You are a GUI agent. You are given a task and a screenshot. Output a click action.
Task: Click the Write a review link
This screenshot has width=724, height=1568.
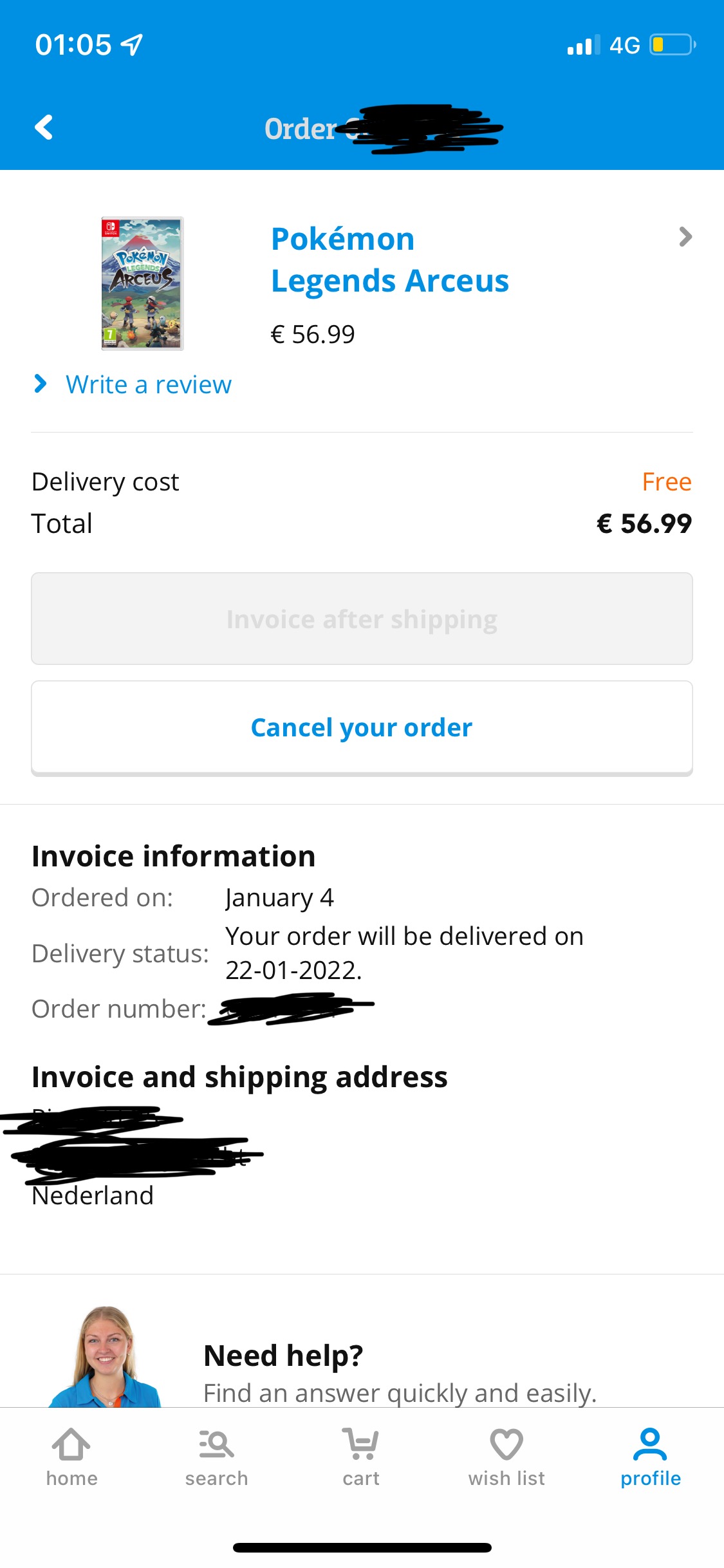coord(149,384)
